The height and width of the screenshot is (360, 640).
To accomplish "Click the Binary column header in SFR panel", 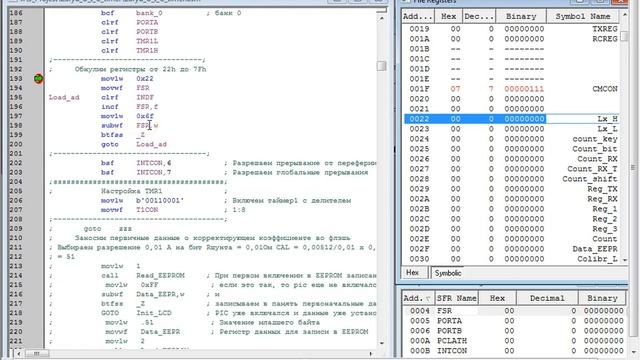I will pyautogui.click(x=602, y=298).
